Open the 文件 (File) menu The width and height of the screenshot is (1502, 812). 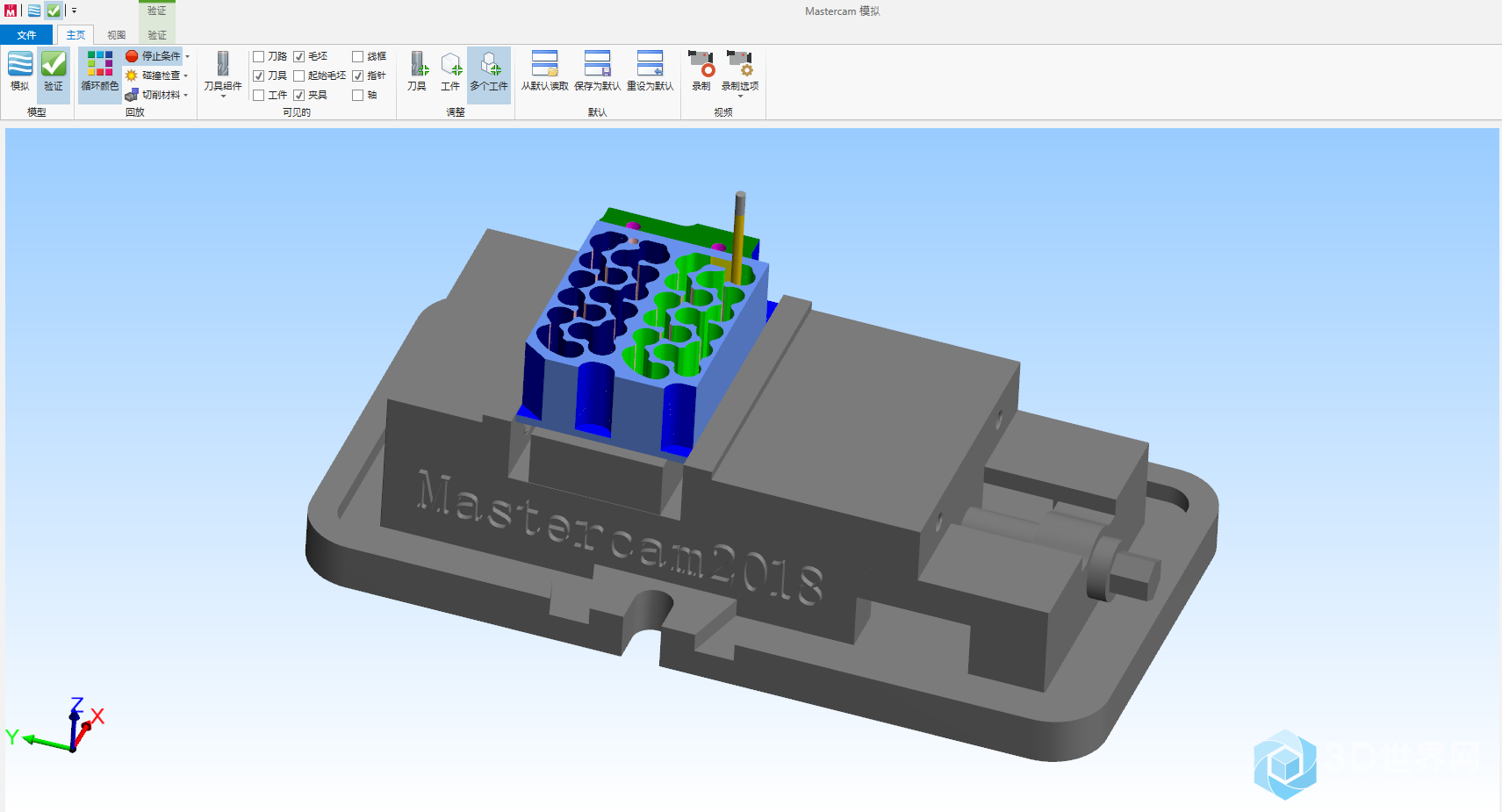point(27,35)
